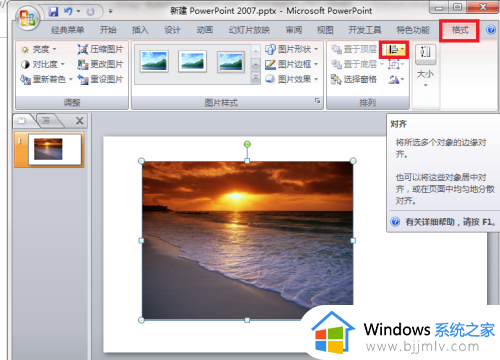Open the 审阅 tab
Screen dimensions: 500x360
294,30
